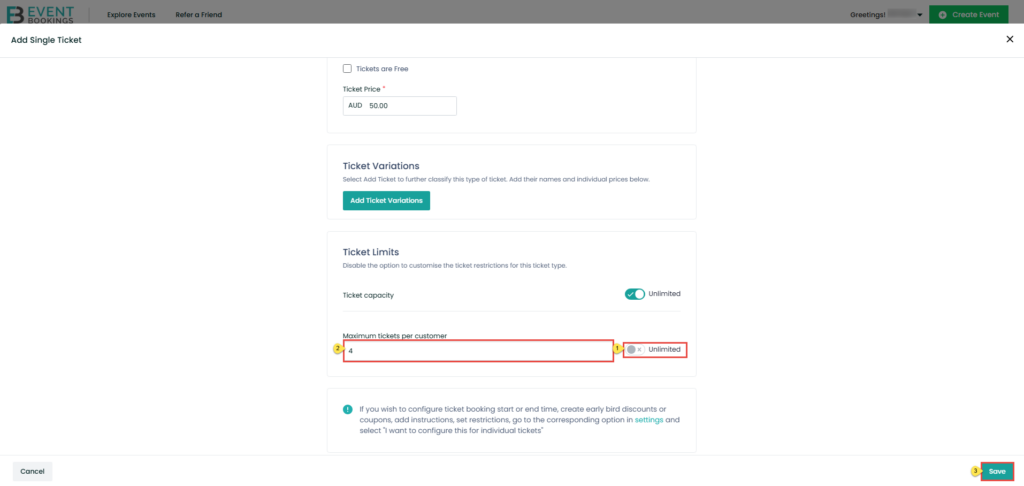Click the info icon beside configuration note
1024x486 pixels.
click(347, 410)
